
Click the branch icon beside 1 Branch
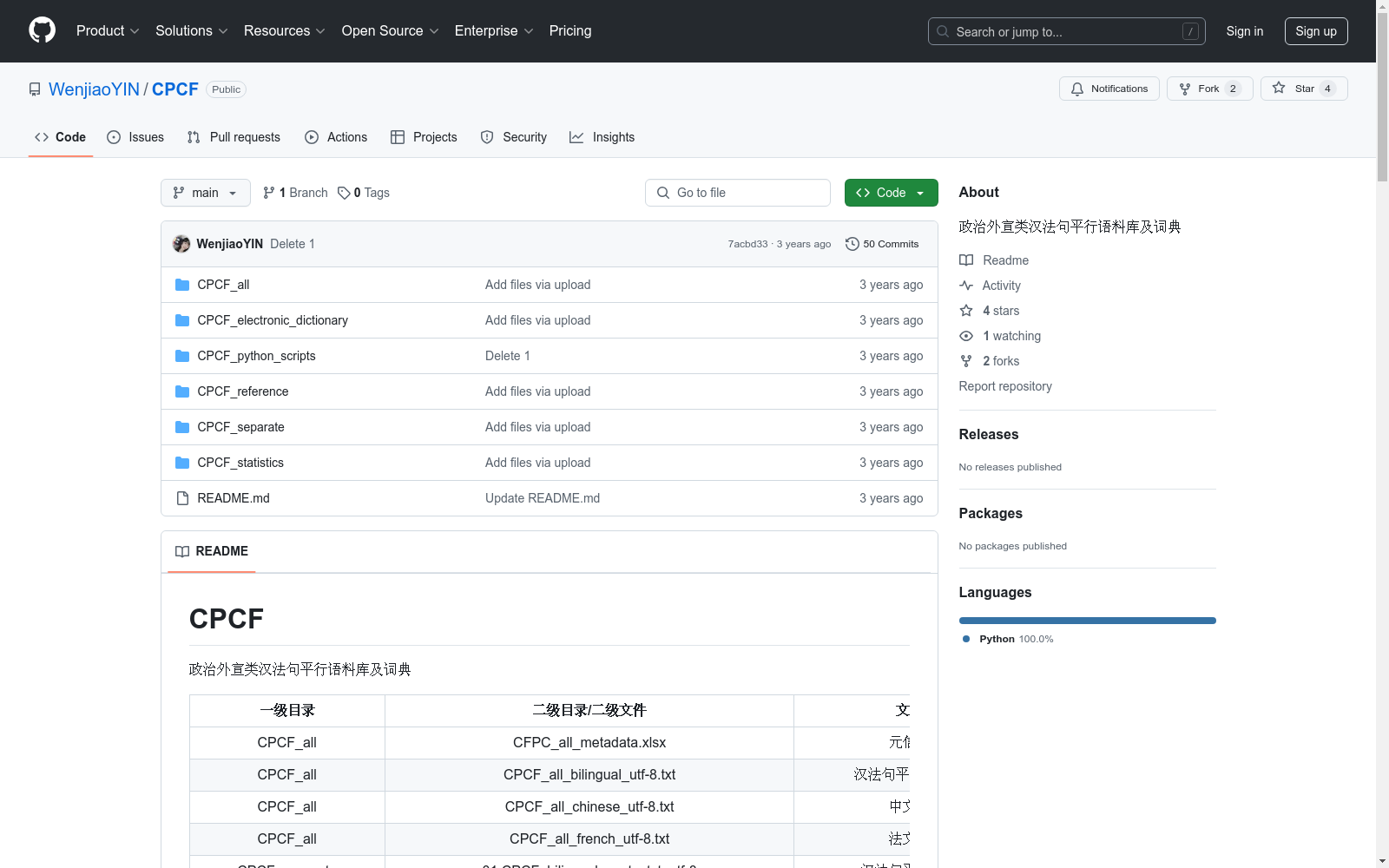point(269,193)
